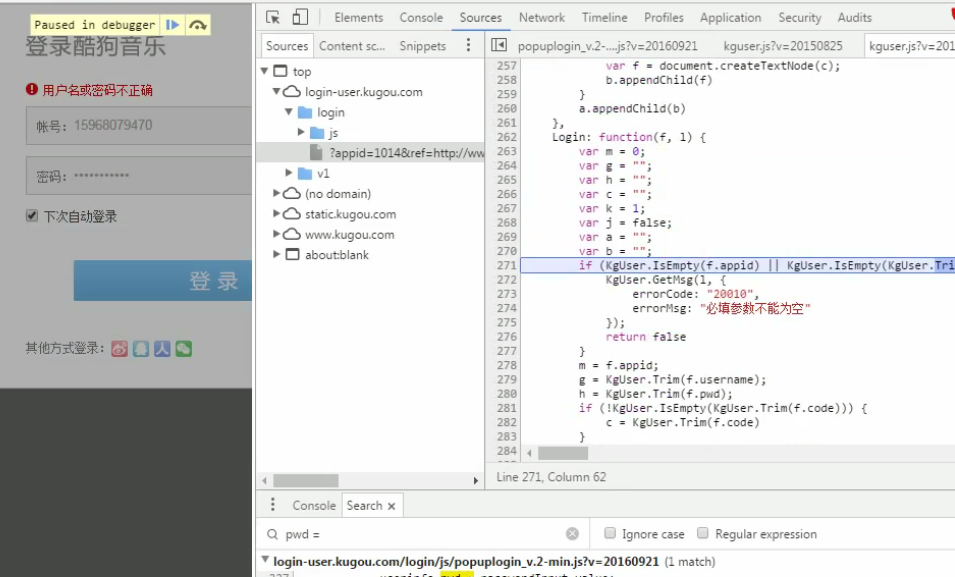Enable Regular expression search

point(703,534)
